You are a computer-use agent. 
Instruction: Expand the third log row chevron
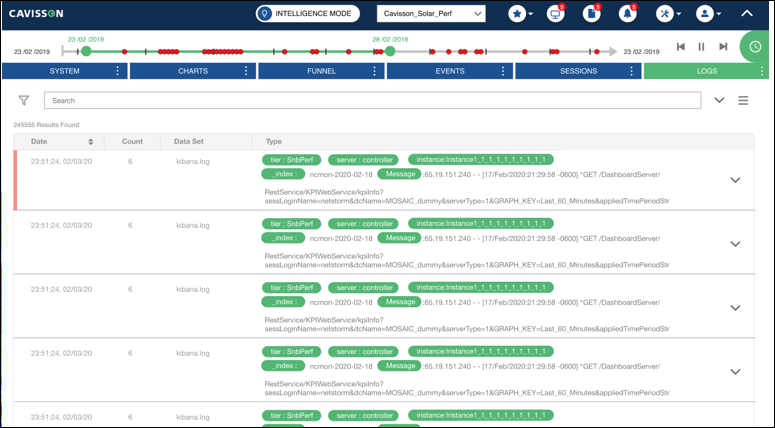[x=735, y=307]
